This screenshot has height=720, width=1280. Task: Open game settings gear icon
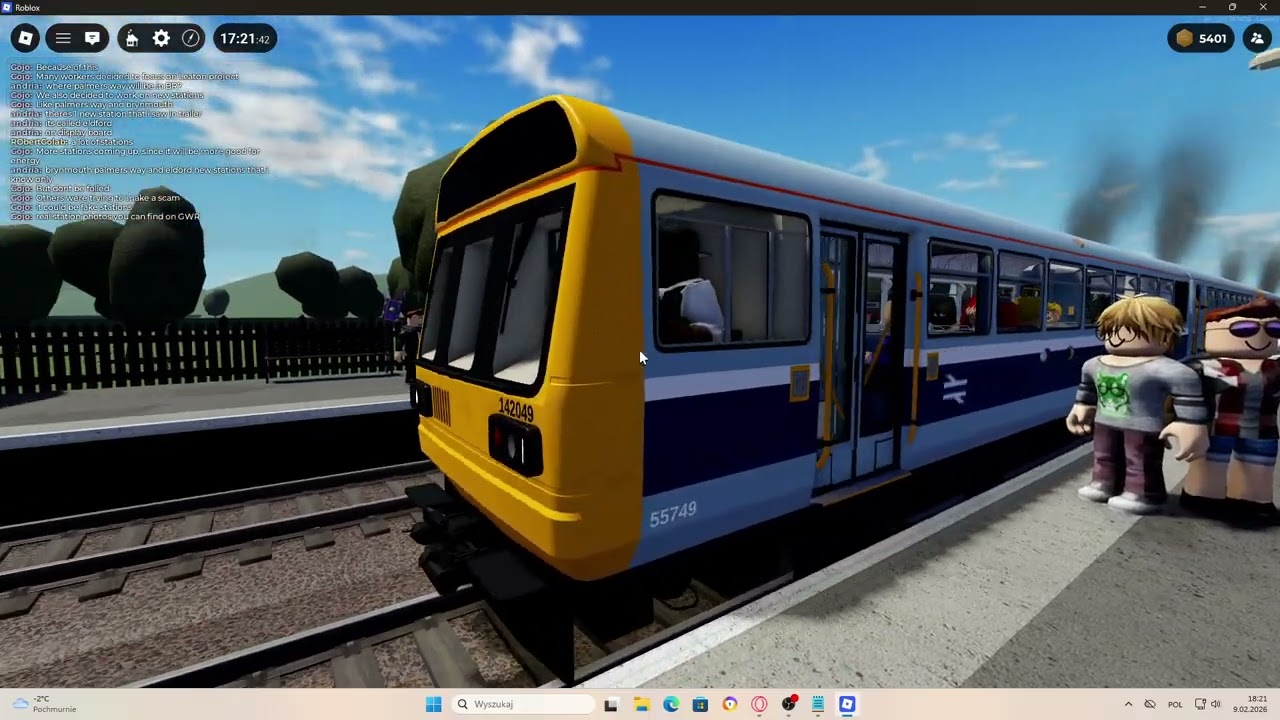pos(161,39)
